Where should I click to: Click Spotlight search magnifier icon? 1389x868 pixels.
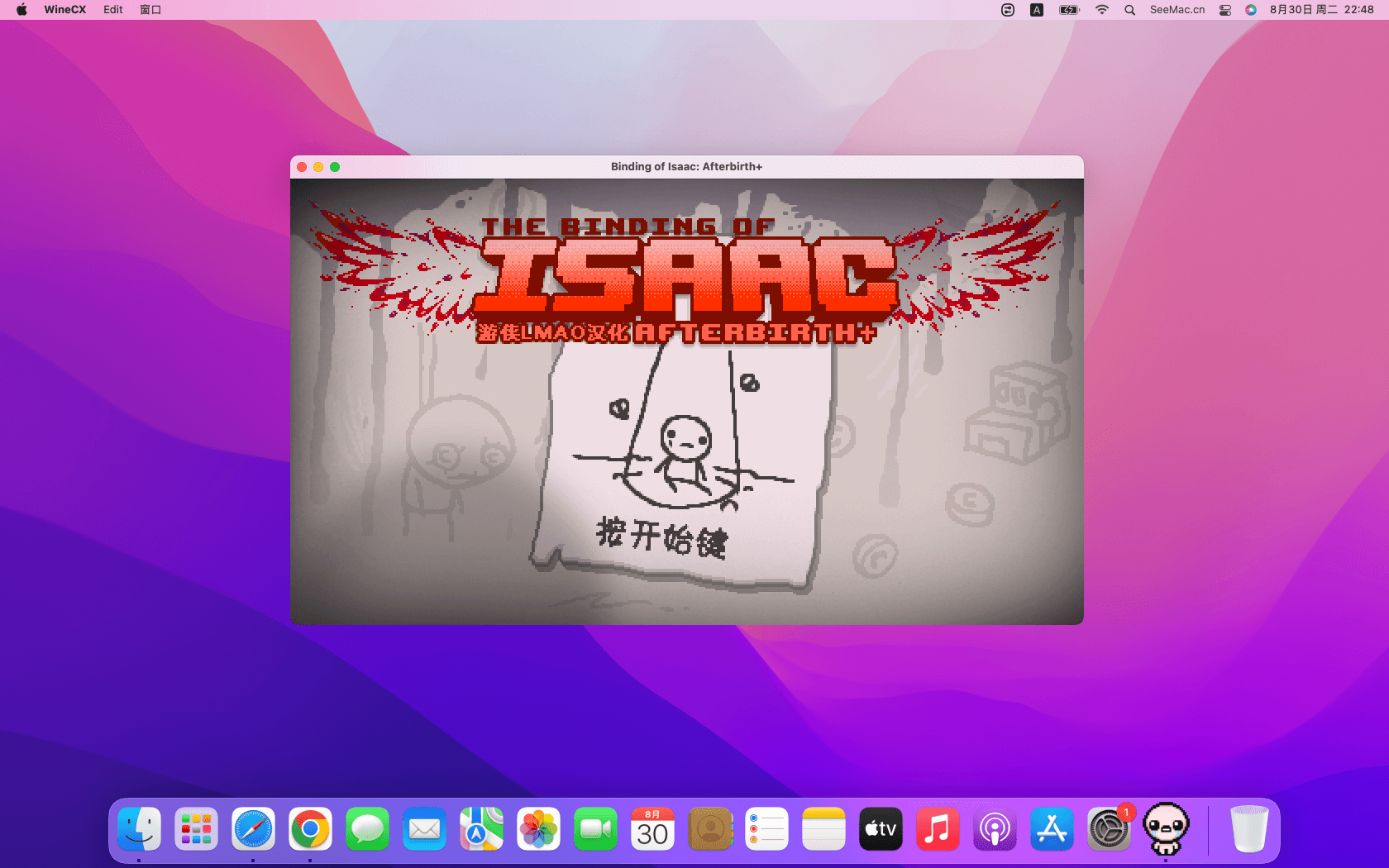[x=1129, y=10]
